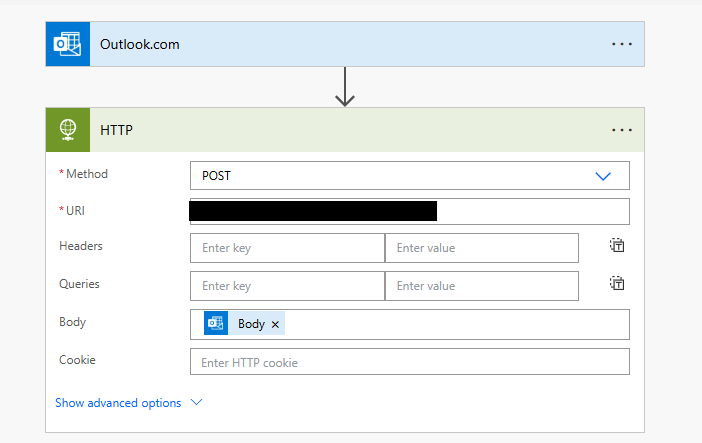Open the Method dropdown showing POST
The height and width of the screenshot is (443, 702).
(410, 176)
